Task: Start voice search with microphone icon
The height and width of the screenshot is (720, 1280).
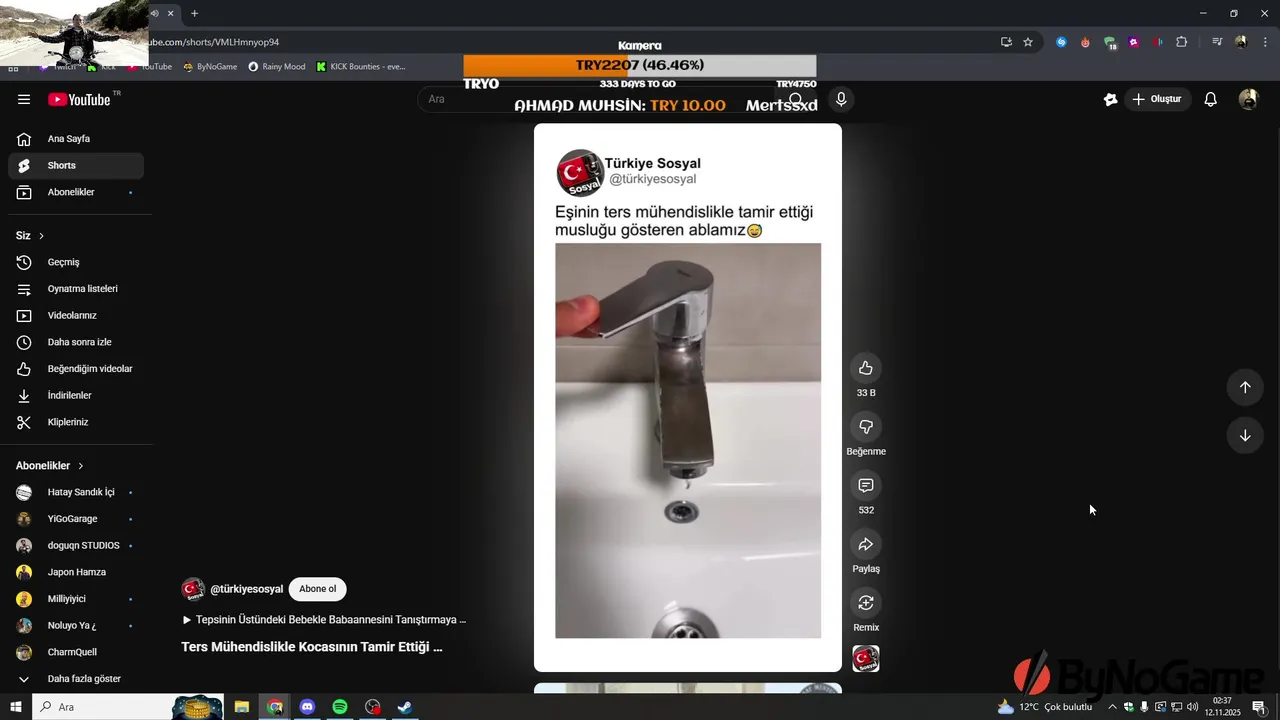Action: pyautogui.click(x=841, y=99)
